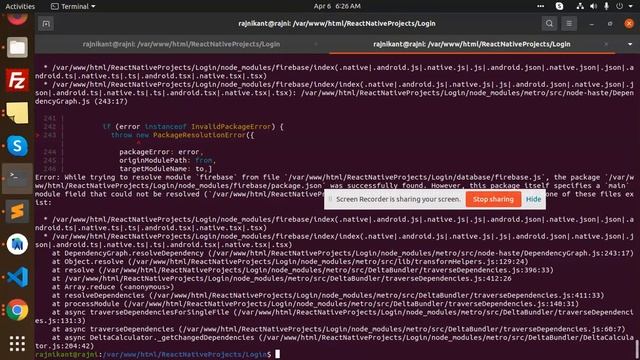Viewport: 640px width, 360px height.
Task: Open Skype tray icon in top bar
Action: pyautogui.click(x=560, y=6)
